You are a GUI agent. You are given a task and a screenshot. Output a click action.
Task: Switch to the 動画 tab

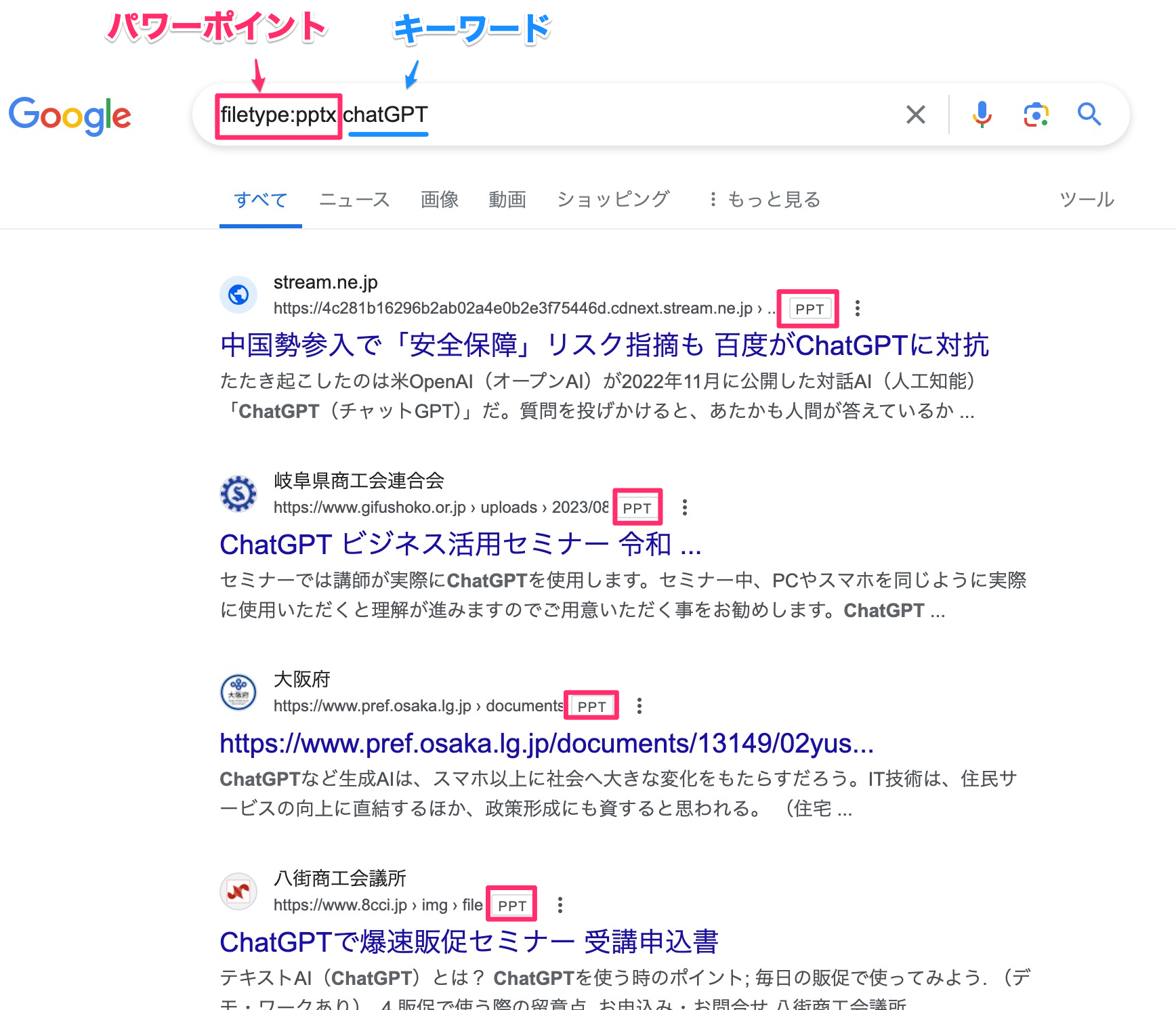click(507, 199)
